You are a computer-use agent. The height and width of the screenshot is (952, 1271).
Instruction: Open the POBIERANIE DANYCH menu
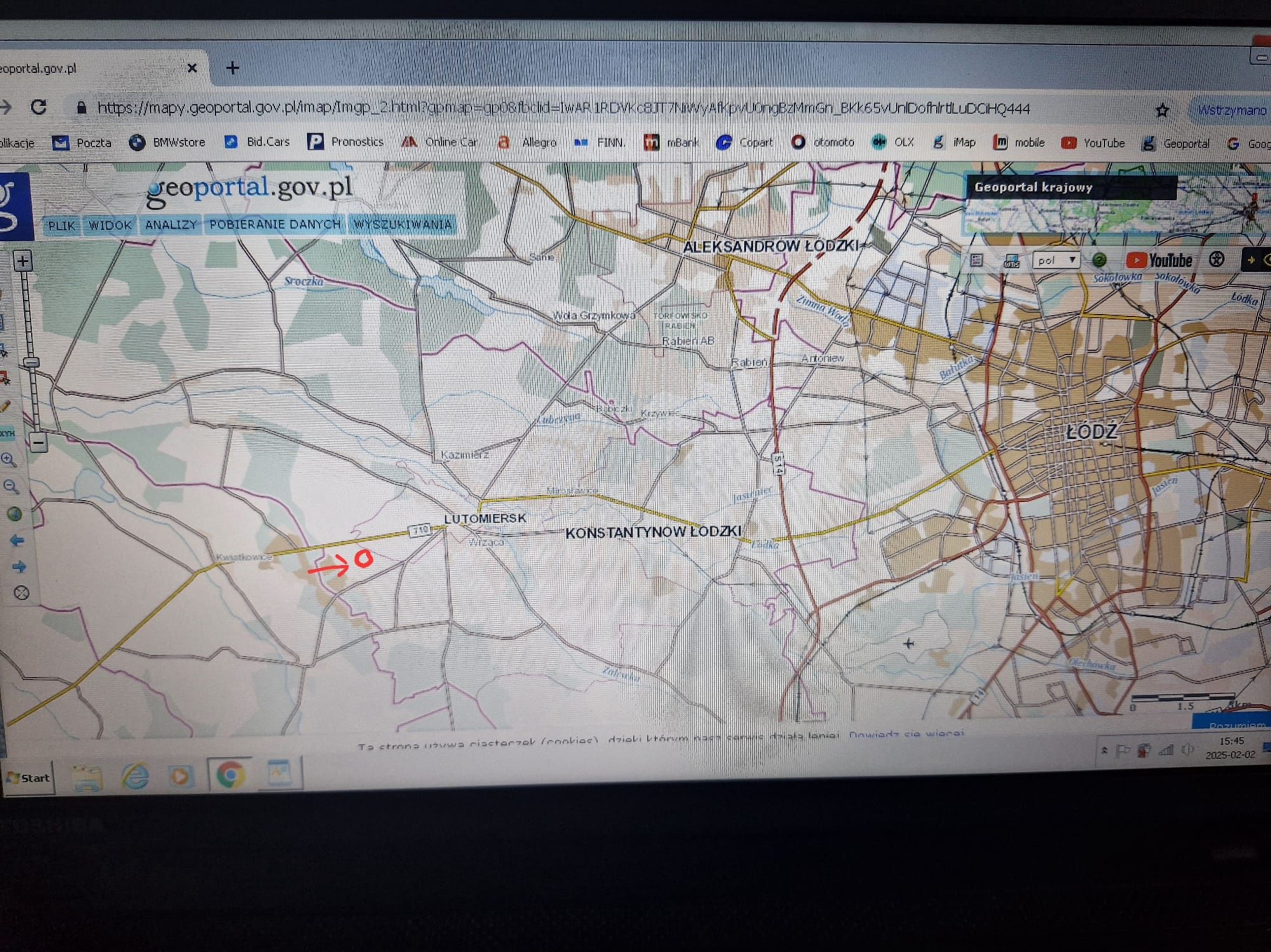(275, 224)
